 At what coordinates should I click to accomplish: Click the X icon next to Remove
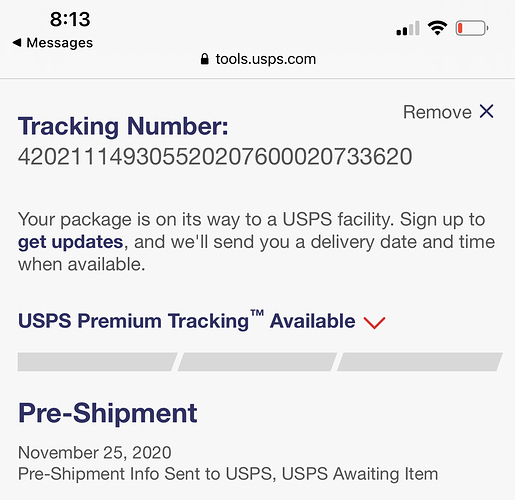[x=486, y=111]
